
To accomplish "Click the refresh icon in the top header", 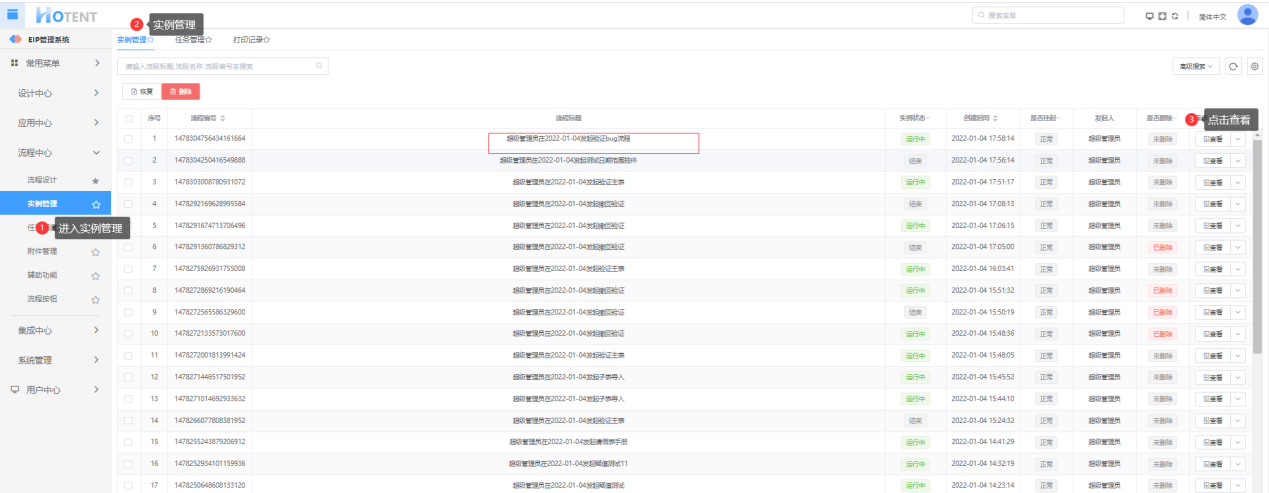I will (1175, 16).
